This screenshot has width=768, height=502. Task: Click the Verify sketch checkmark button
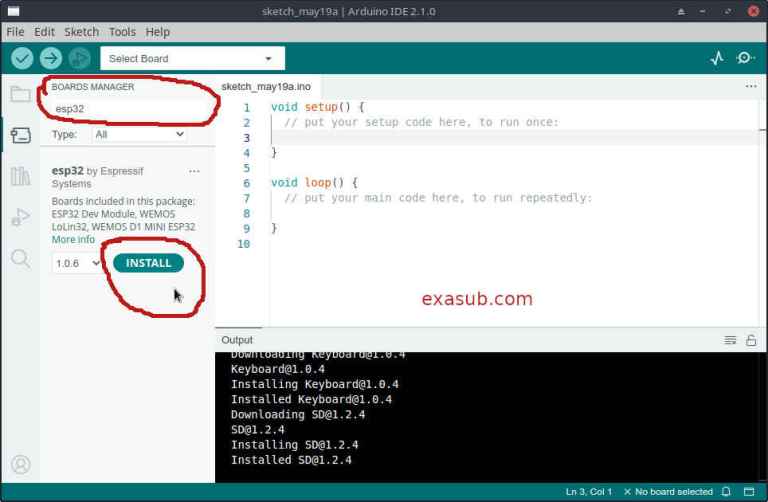(x=22, y=58)
